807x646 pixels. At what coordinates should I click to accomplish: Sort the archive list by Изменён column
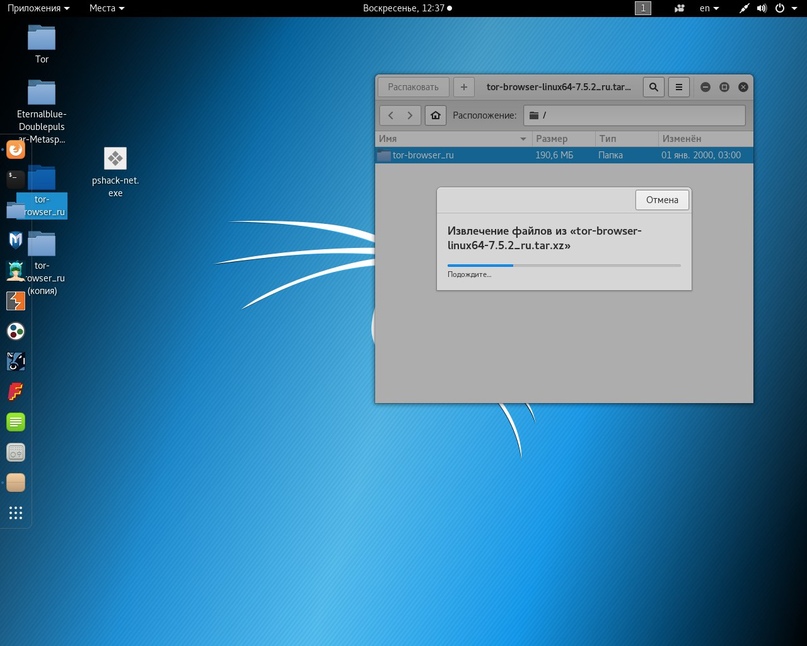pyautogui.click(x=706, y=138)
